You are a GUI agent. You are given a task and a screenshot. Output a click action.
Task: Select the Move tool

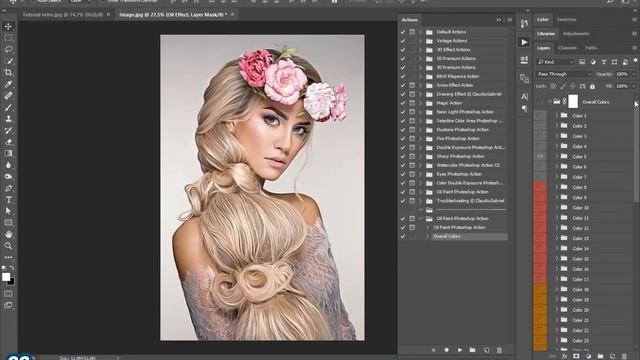pyautogui.click(x=8, y=27)
